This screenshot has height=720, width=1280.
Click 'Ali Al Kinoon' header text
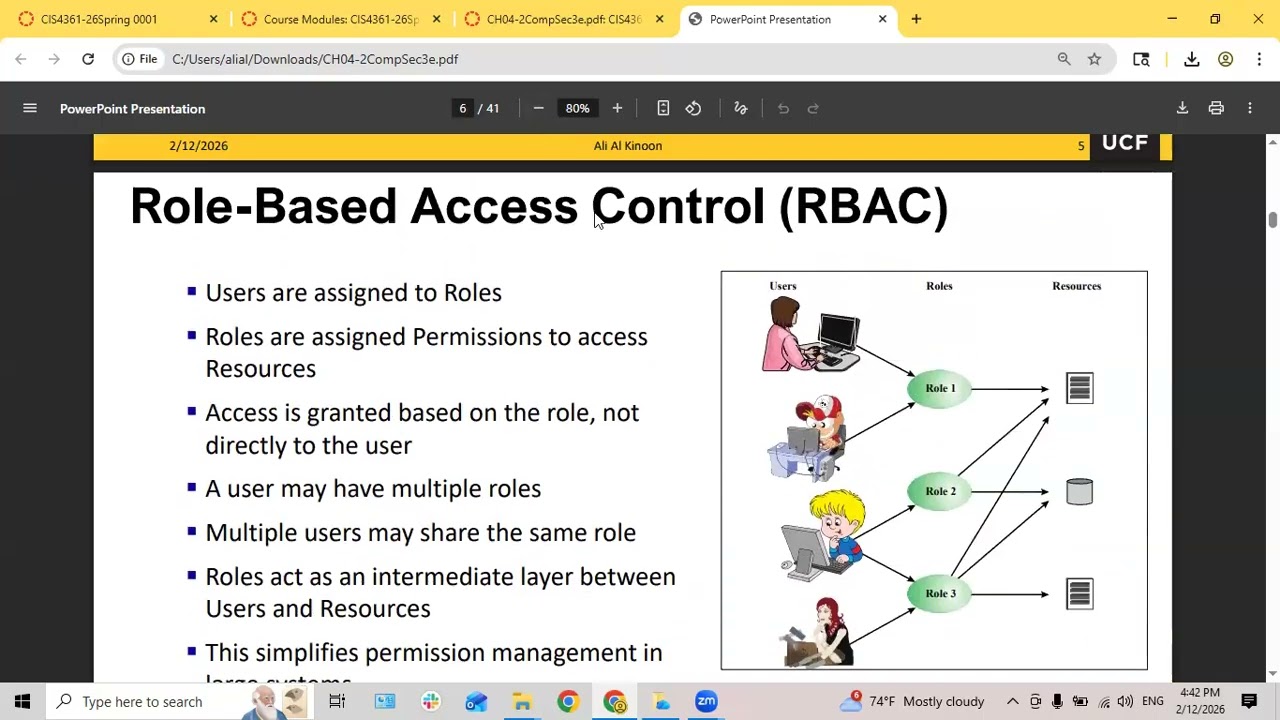tap(628, 146)
